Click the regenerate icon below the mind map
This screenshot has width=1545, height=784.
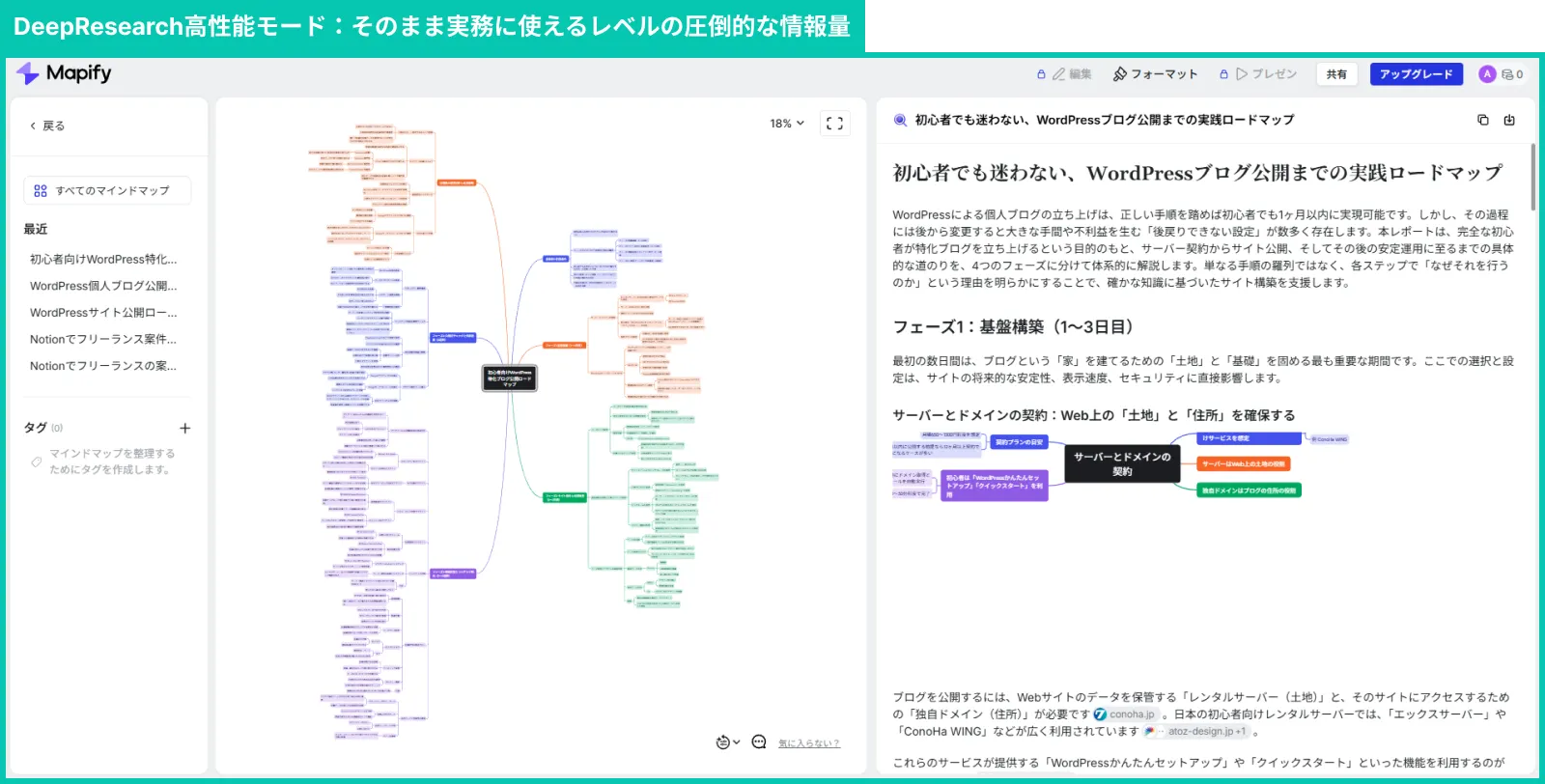pyautogui.click(x=722, y=742)
